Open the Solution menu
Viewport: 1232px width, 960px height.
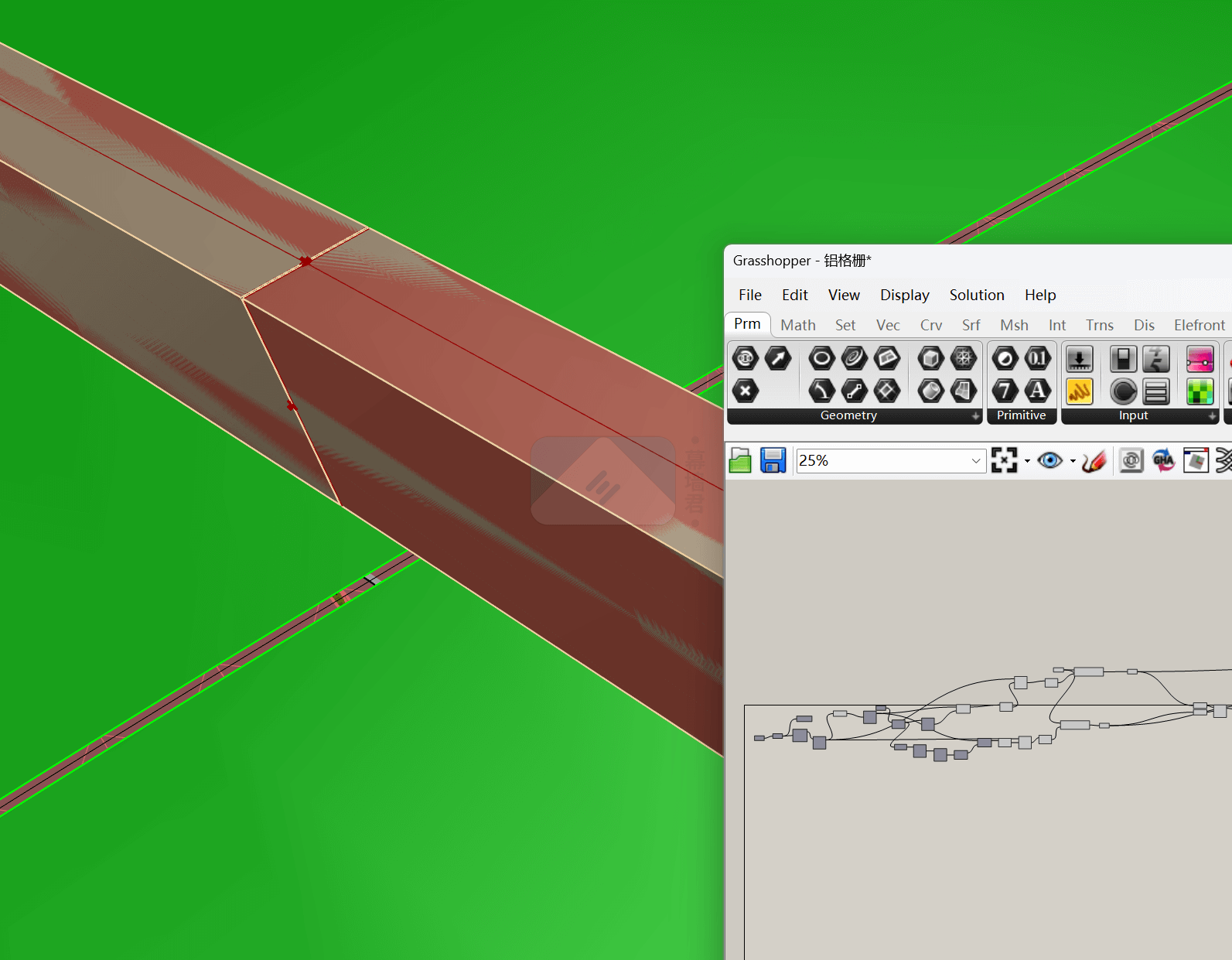[976, 295]
